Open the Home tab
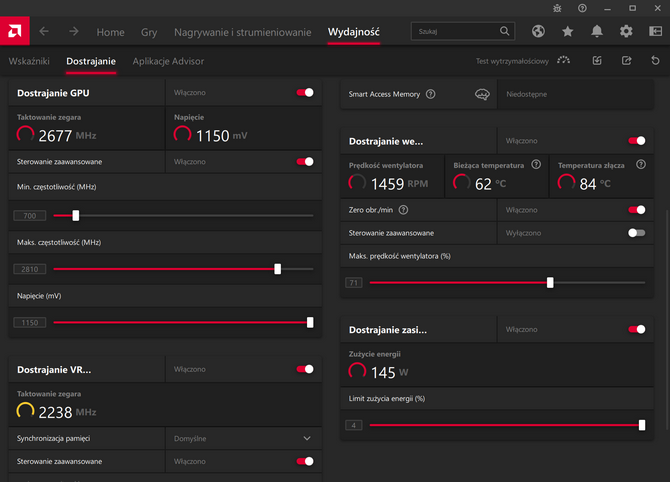 point(110,32)
